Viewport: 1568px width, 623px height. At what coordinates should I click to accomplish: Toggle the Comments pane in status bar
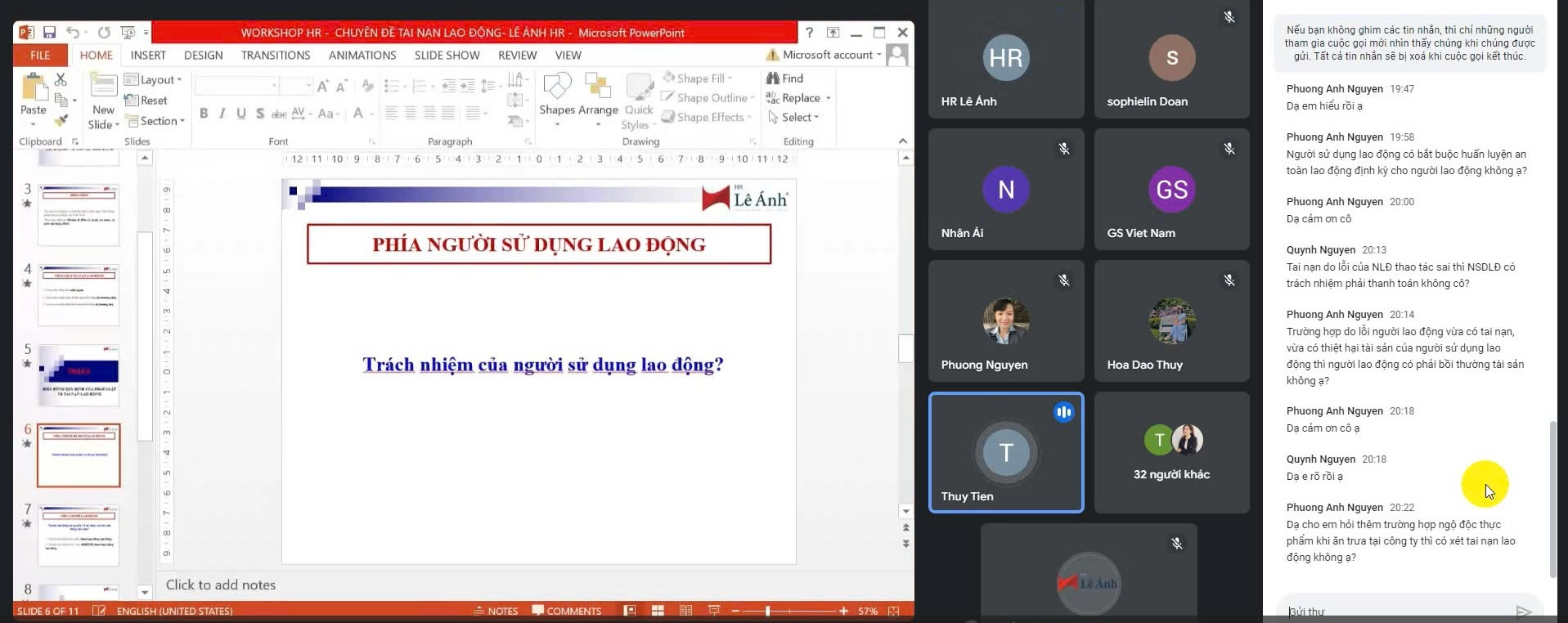pyautogui.click(x=566, y=611)
